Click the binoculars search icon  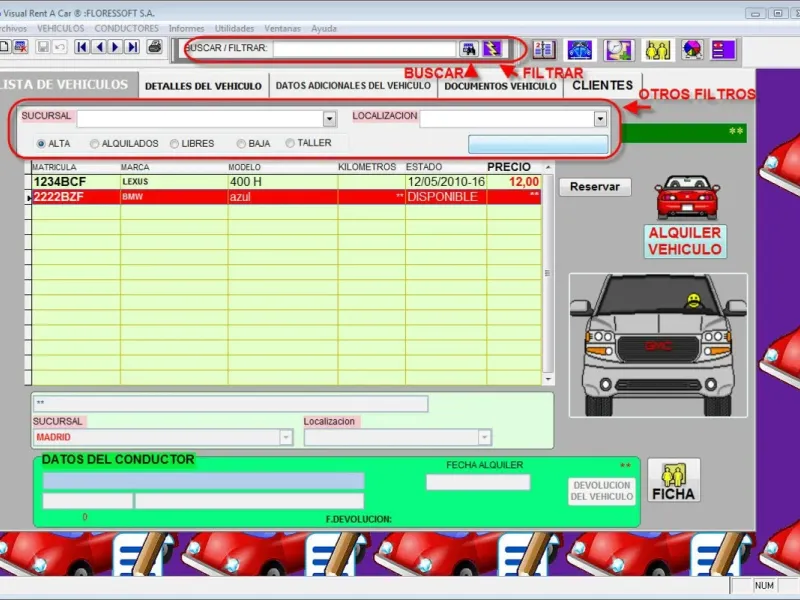[x=469, y=49]
